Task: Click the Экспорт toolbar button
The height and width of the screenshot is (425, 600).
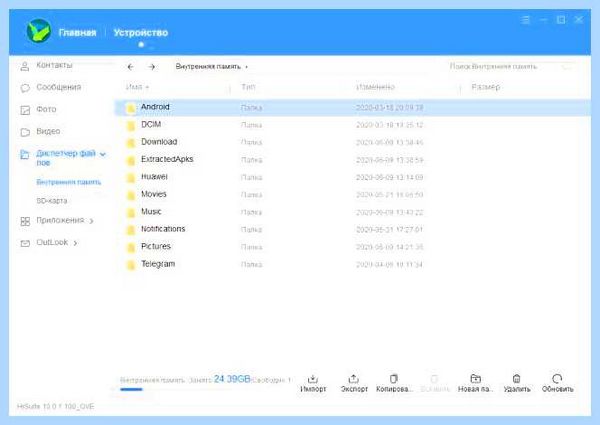Action: [x=354, y=383]
